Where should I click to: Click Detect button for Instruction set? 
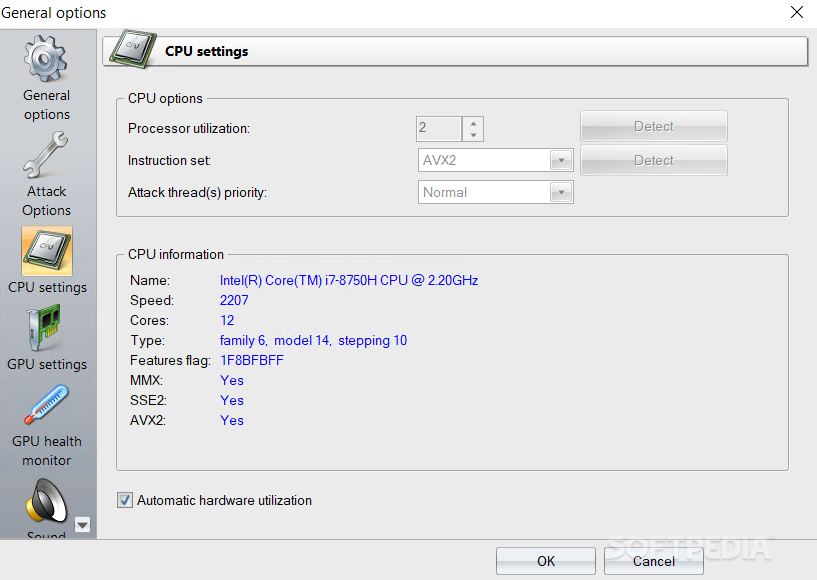653,160
